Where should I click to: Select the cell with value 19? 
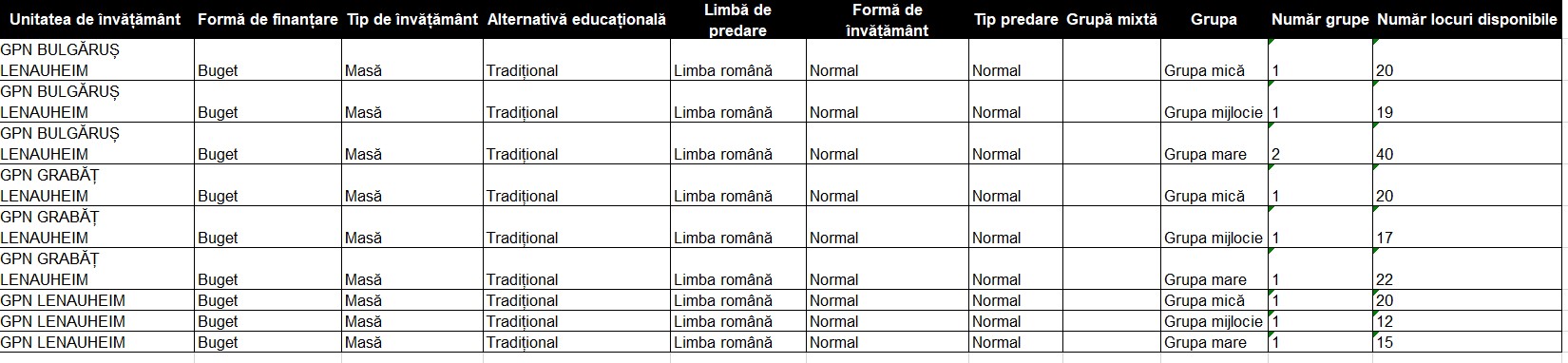[1469, 102]
